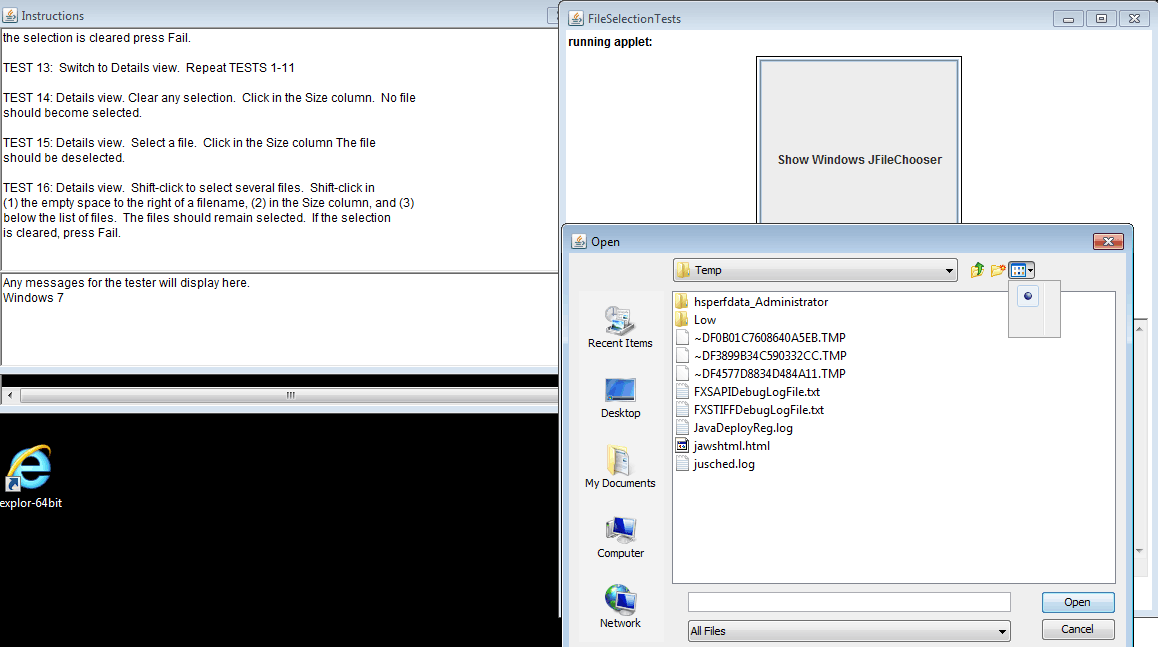This screenshot has width=1158, height=647.
Task: Open Recent Items in the places sidebar
Action: pos(620,328)
